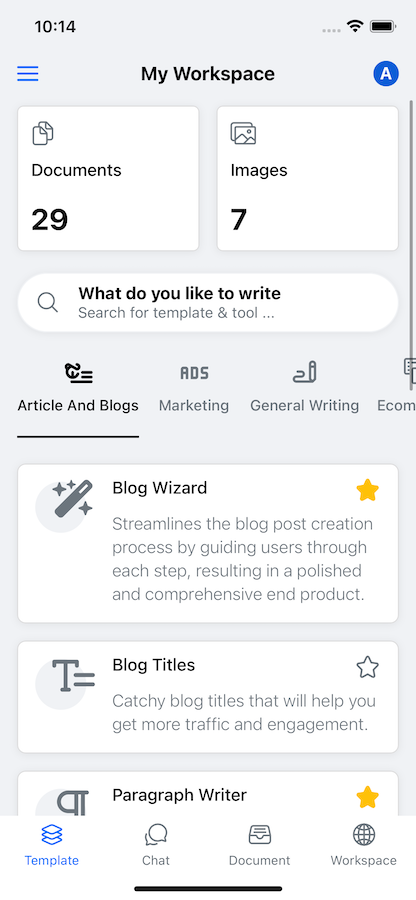Open the Document bottom tab

click(x=259, y=845)
